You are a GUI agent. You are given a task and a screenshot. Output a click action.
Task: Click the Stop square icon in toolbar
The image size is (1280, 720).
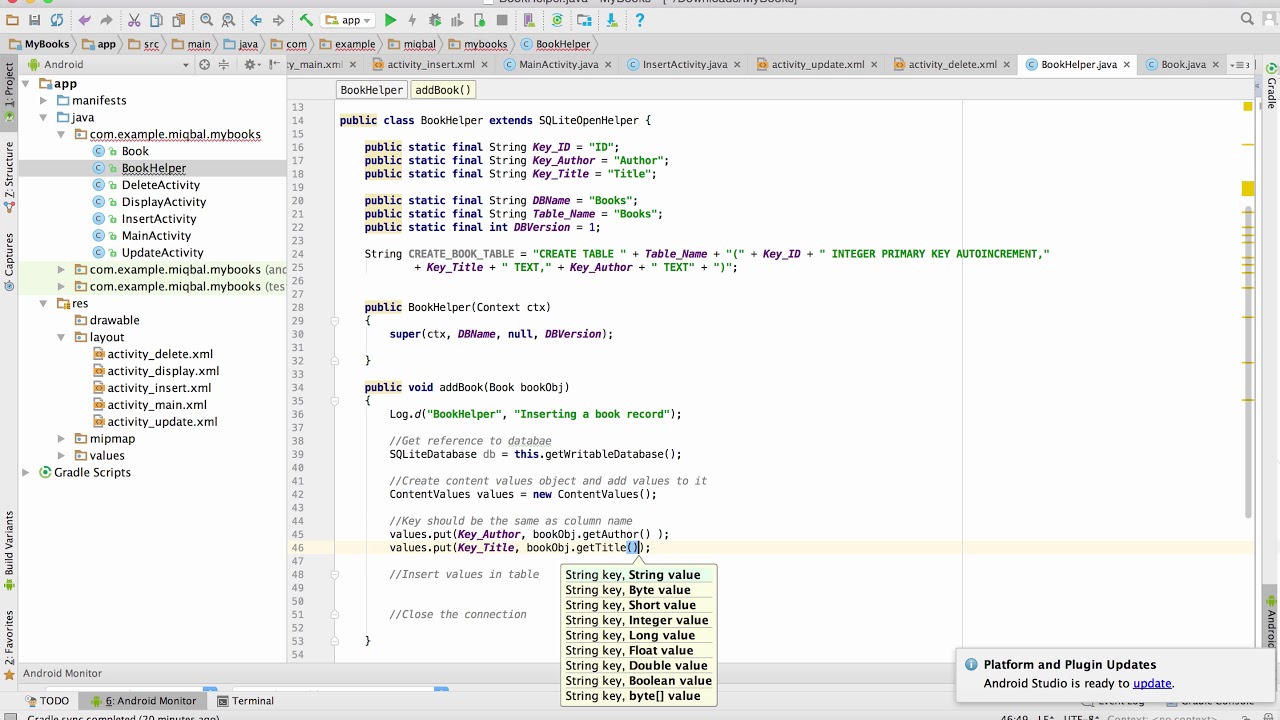pyautogui.click(x=502, y=20)
